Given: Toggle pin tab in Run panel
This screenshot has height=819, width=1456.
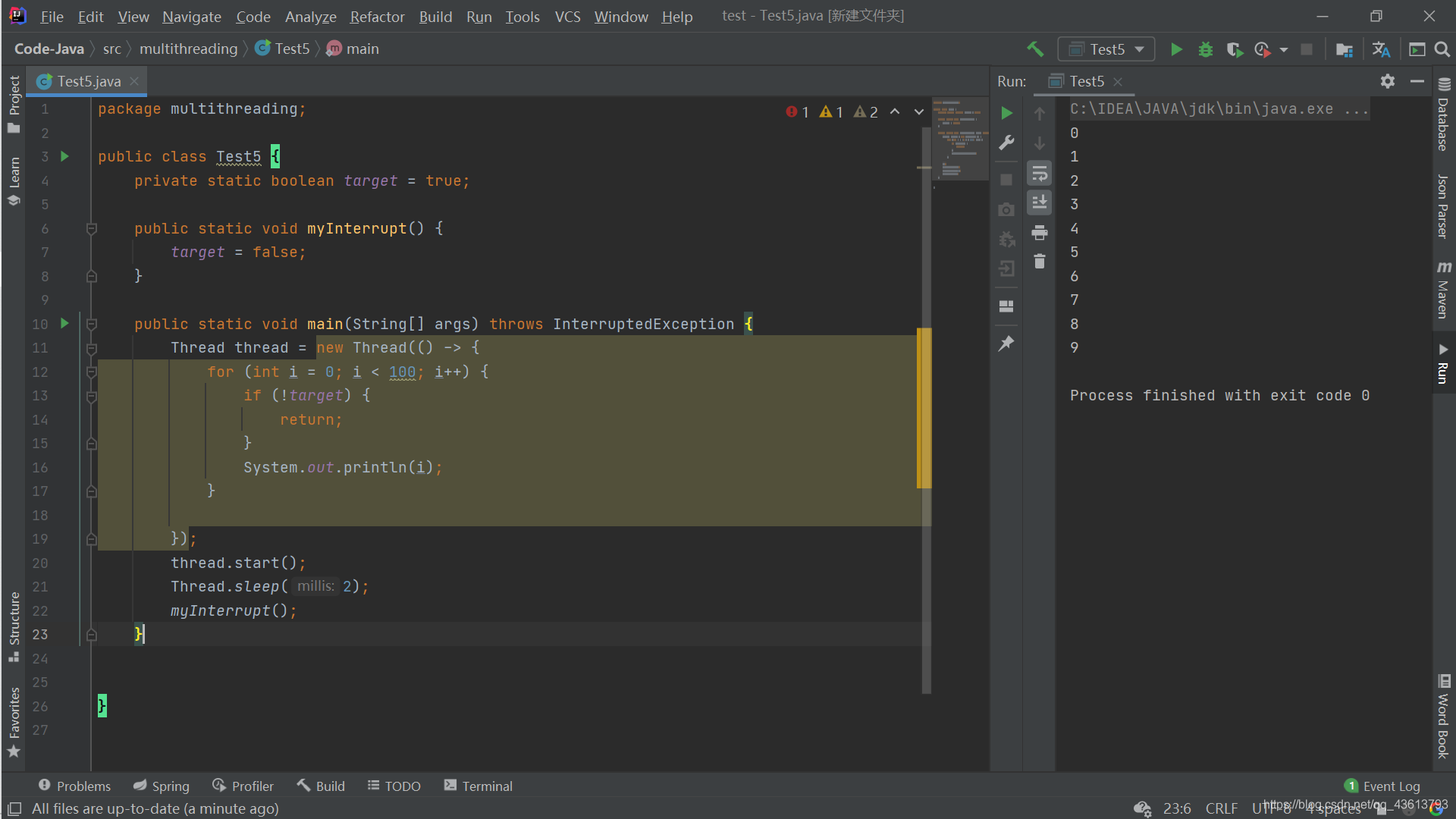Looking at the screenshot, I should pos(1006,344).
